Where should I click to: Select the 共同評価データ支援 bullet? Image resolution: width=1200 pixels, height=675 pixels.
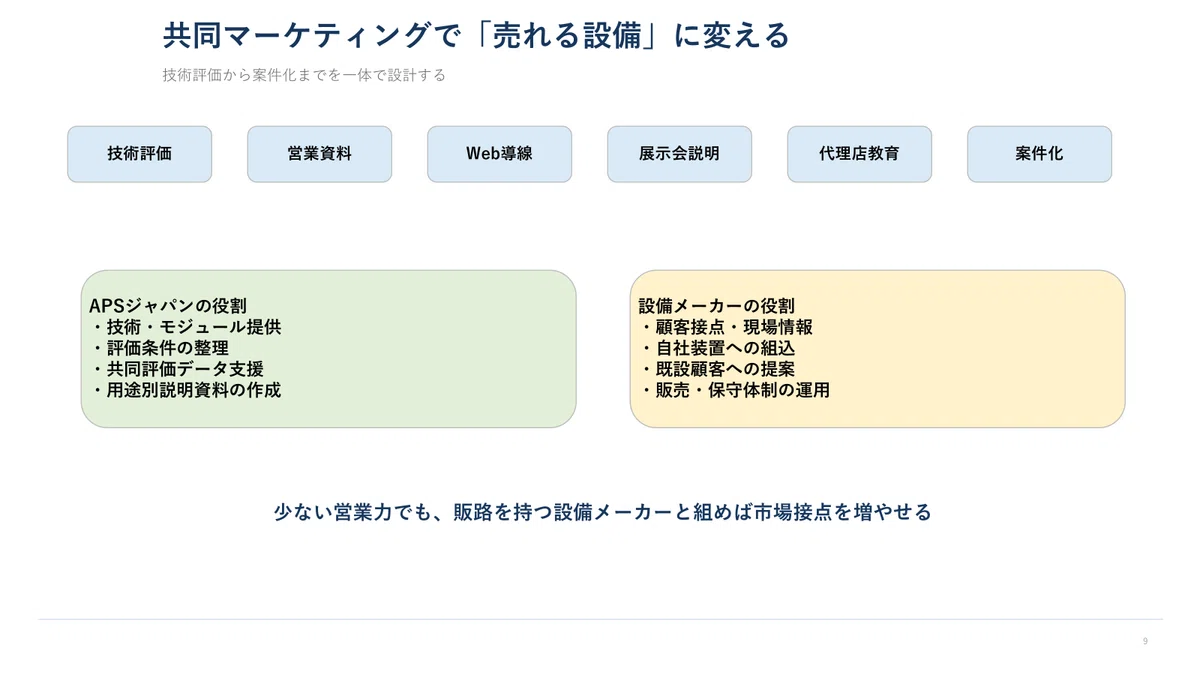(177, 369)
